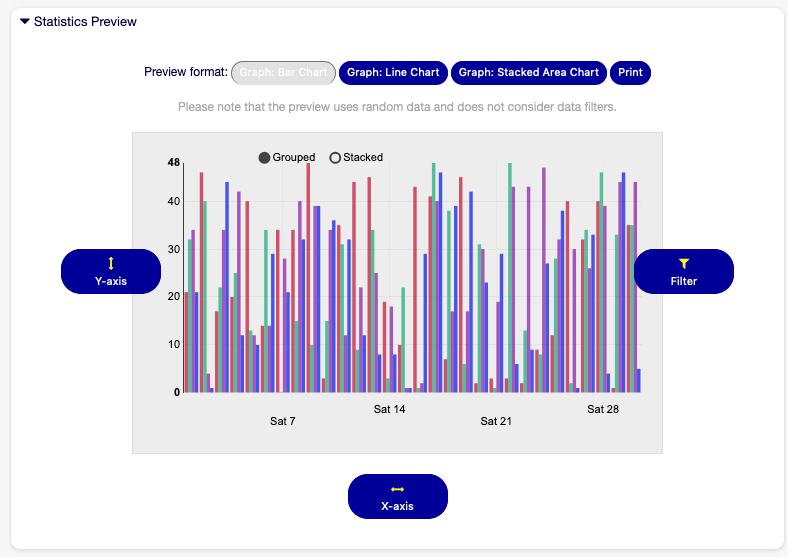
Task: Click the '48' y-axis maximum value
Action: [174, 162]
